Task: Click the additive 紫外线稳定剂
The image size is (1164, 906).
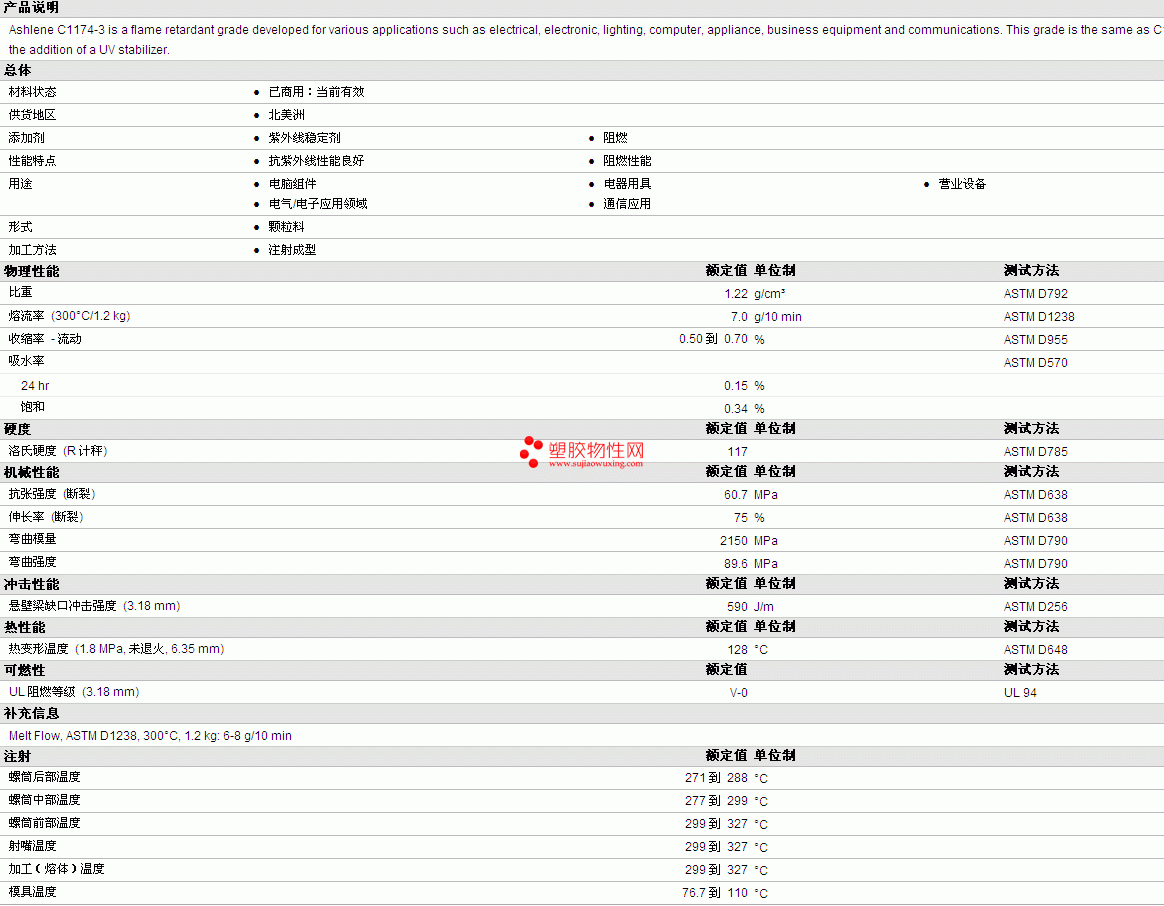Action: click(304, 138)
